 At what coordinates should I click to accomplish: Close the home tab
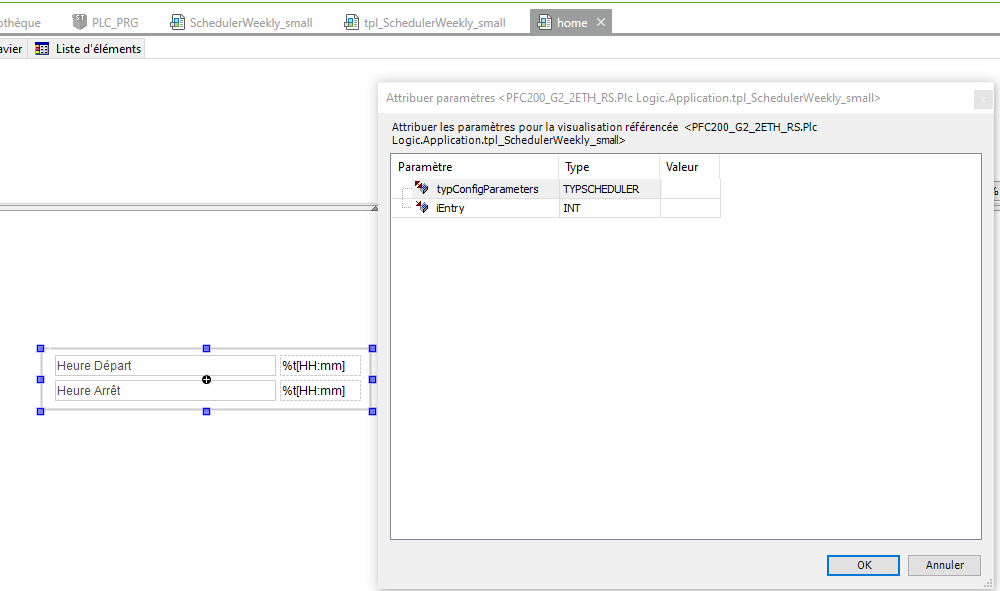click(600, 22)
